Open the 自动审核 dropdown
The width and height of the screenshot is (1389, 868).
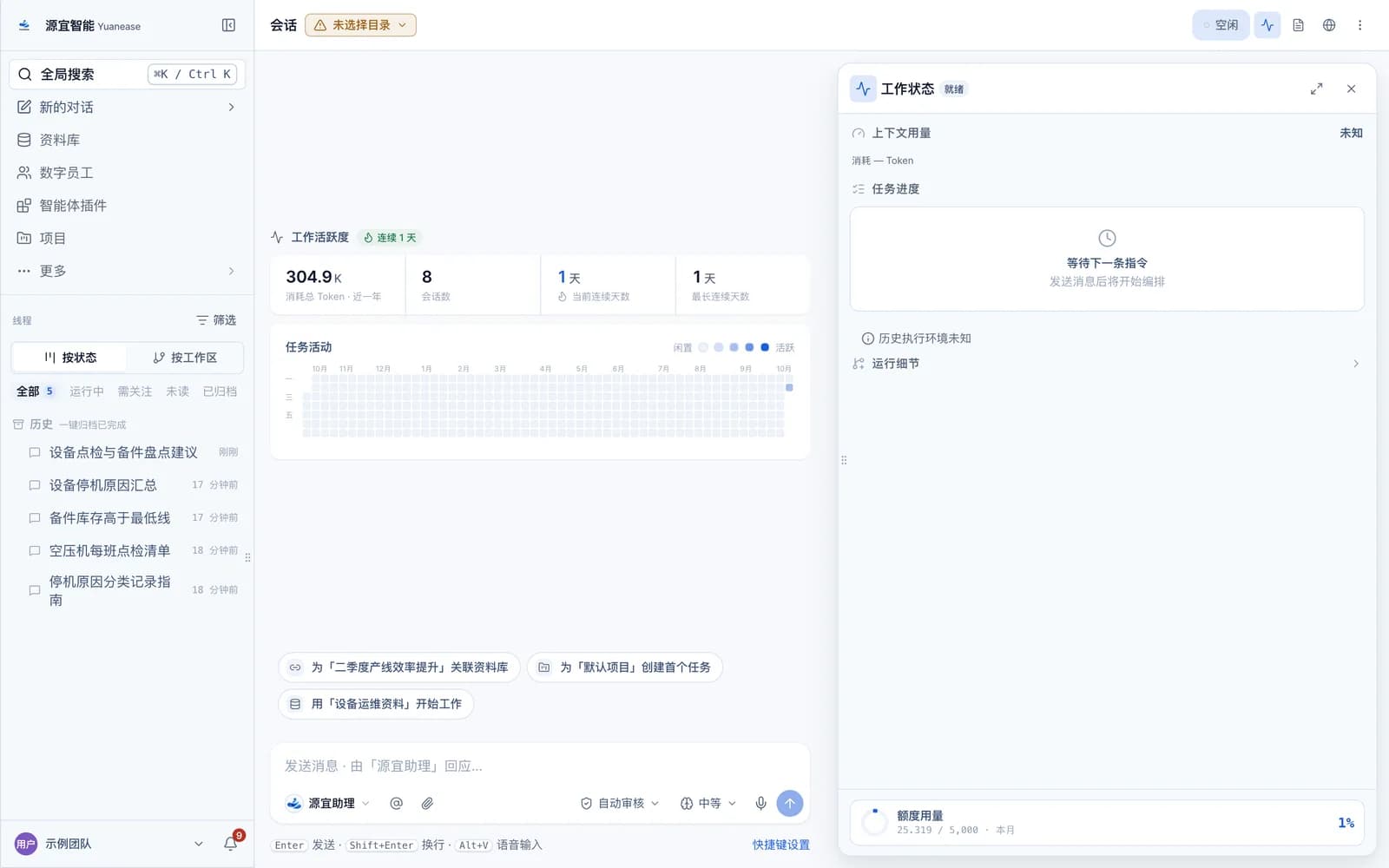click(620, 804)
